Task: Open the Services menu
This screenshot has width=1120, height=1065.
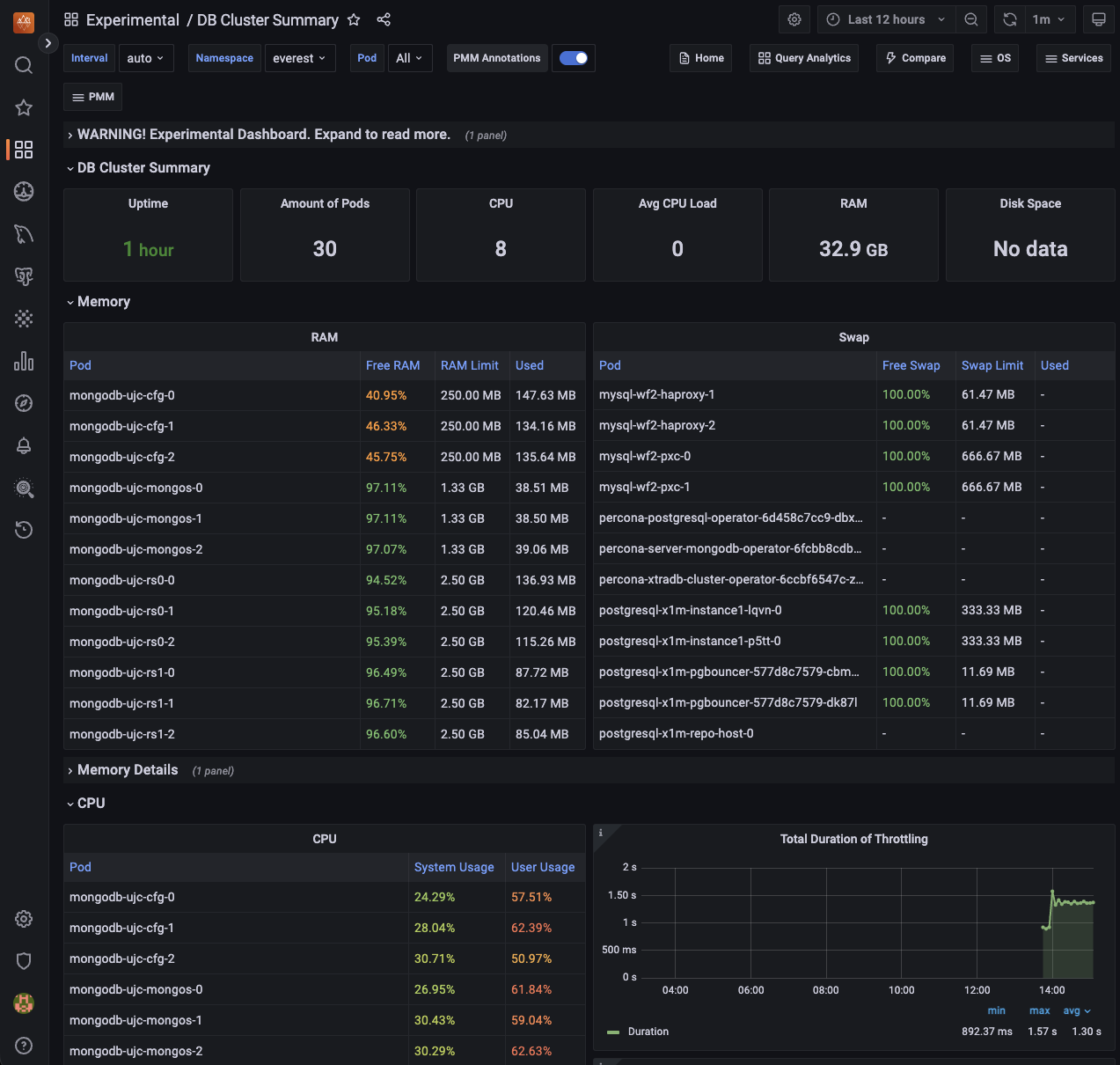Action: 1073,58
